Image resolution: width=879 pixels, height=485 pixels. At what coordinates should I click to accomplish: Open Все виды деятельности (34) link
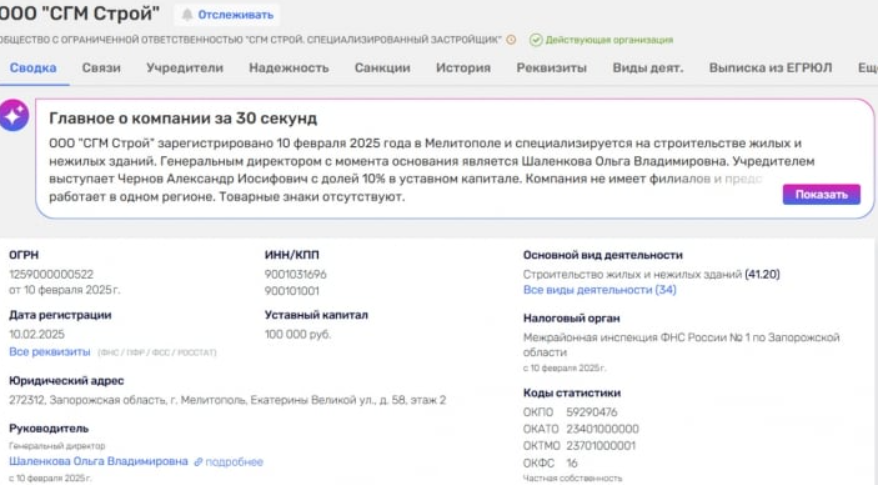(x=599, y=290)
